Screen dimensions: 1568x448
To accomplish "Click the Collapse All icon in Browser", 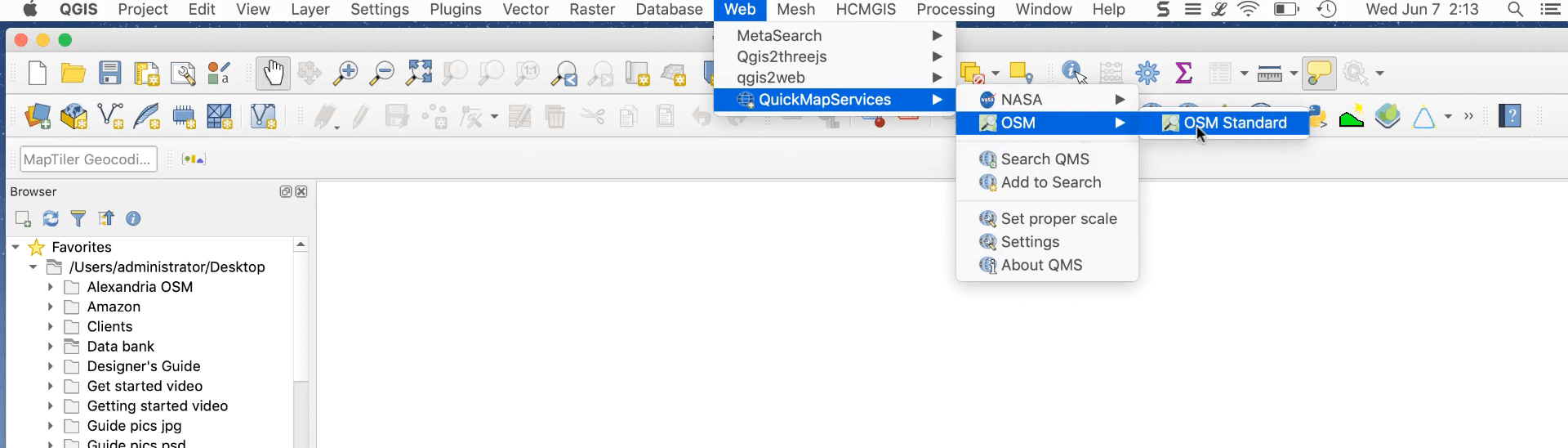I will coord(106,219).
